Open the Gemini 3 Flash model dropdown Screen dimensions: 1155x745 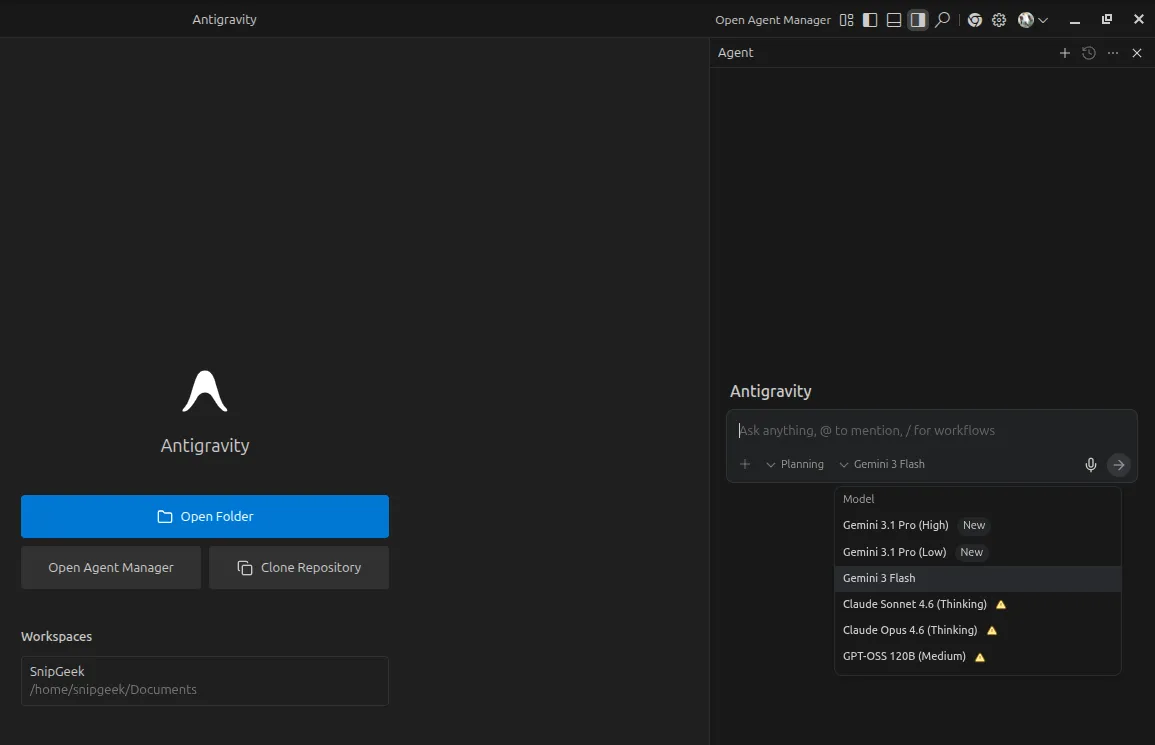click(882, 464)
